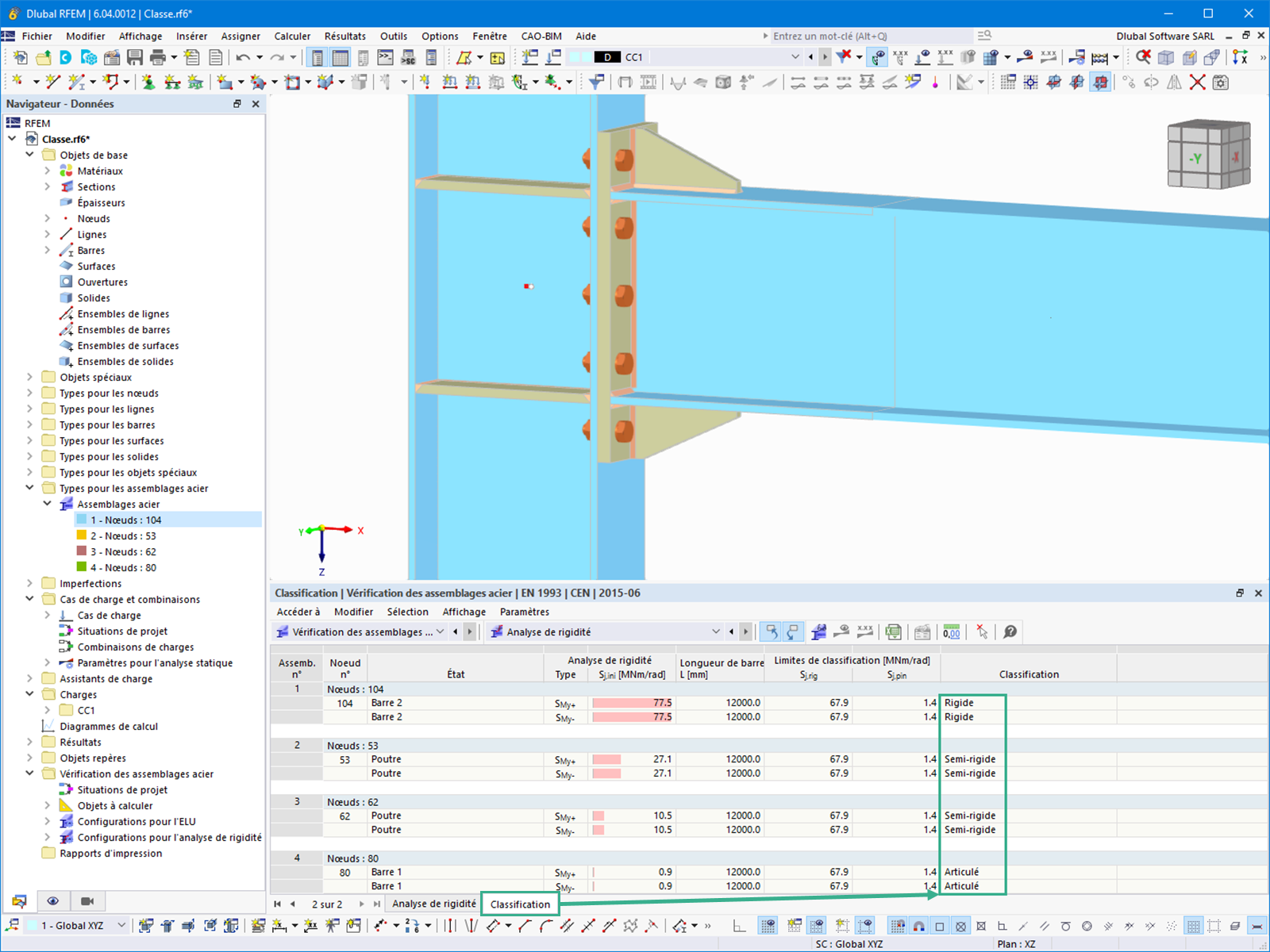Click the video camera icon in navigator
The width and height of the screenshot is (1270, 952).
[87, 901]
